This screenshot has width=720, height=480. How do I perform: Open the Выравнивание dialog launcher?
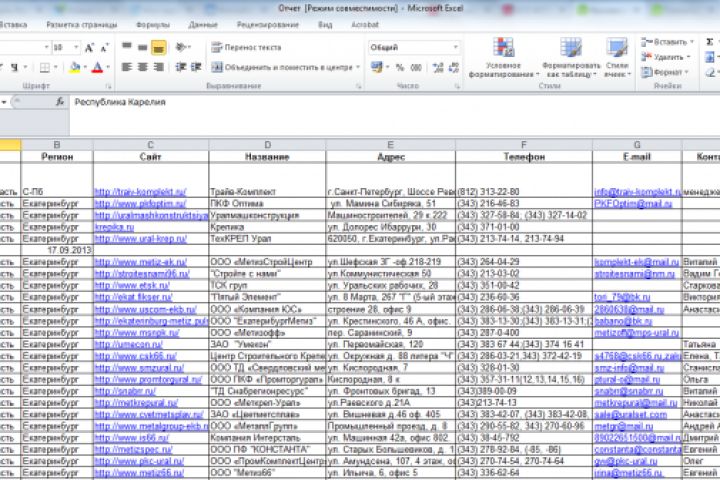(359, 86)
